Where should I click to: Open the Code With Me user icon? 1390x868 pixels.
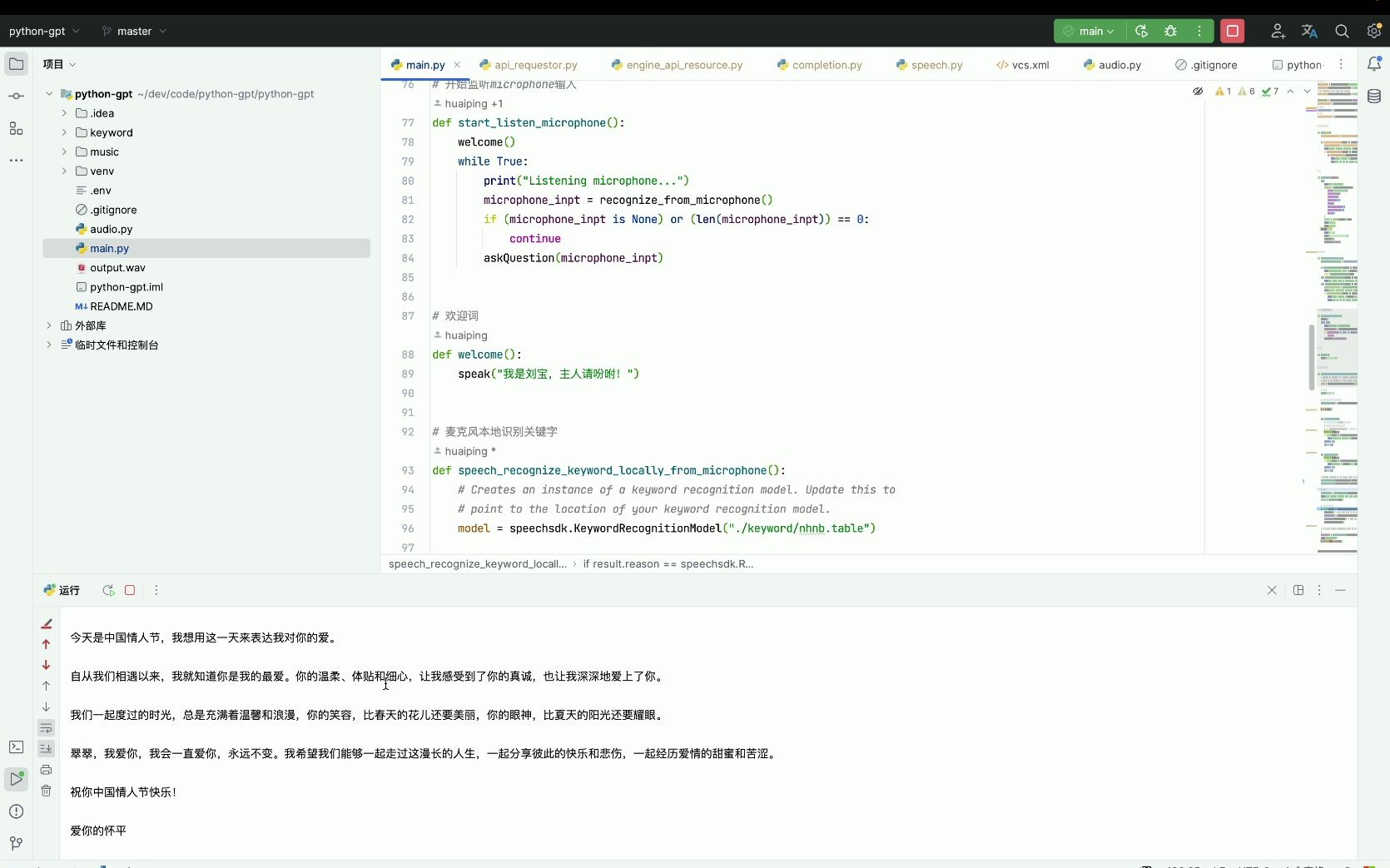1278,31
